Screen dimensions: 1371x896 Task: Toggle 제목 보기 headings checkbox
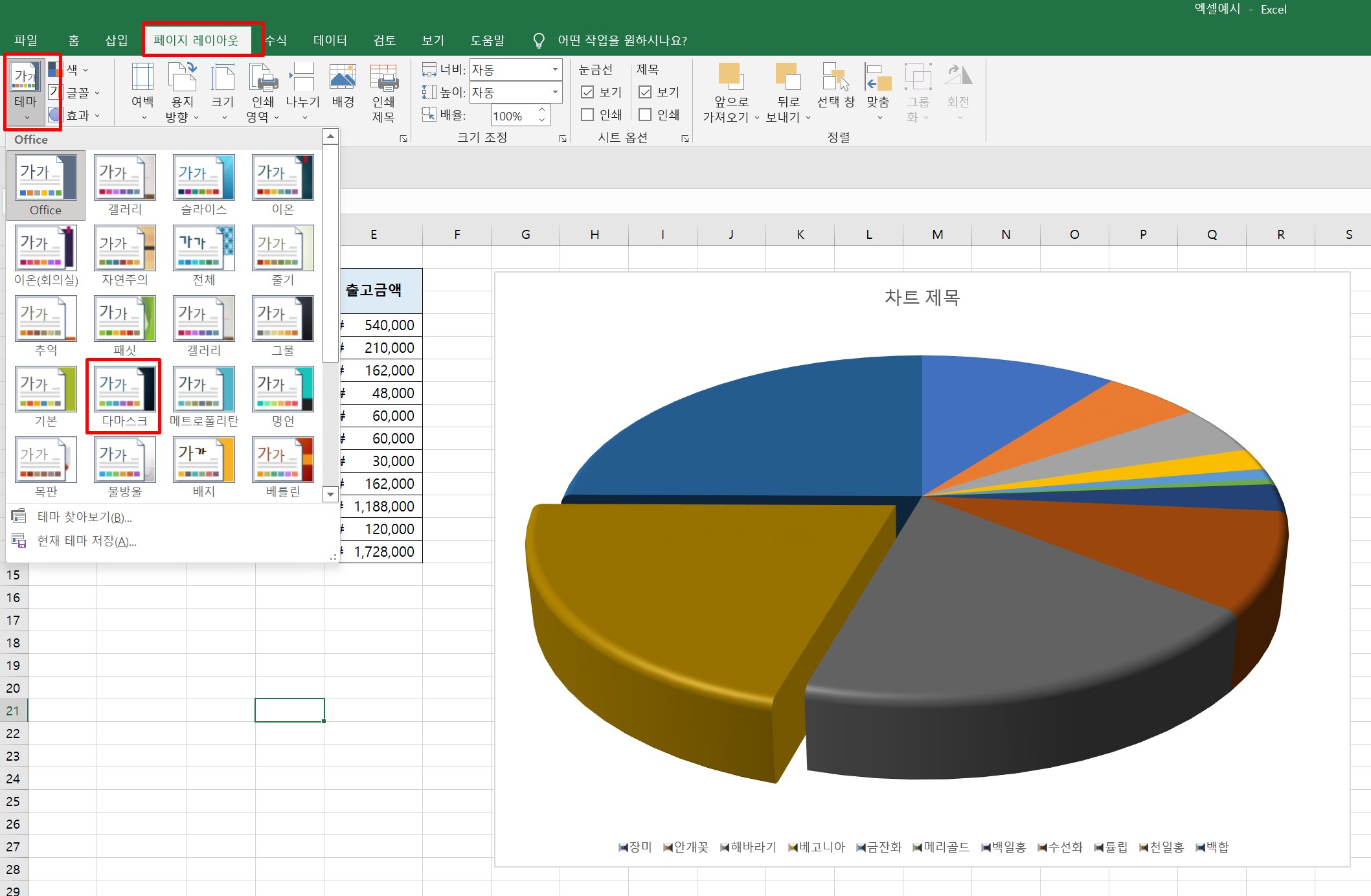[645, 92]
